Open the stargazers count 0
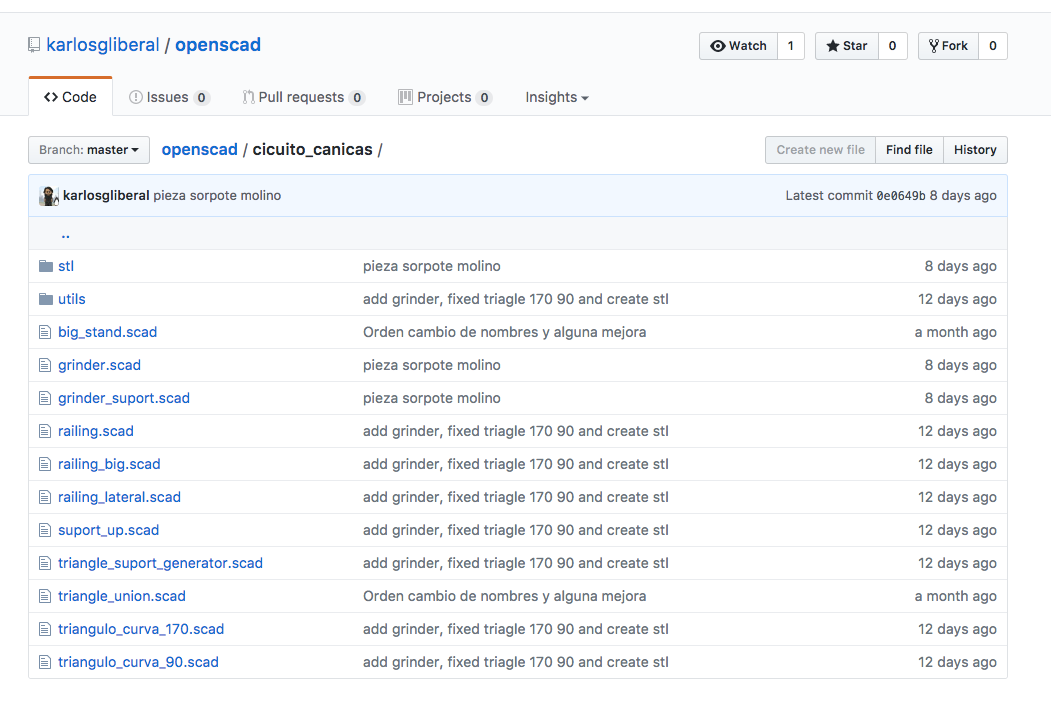This screenshot has width=1051, height=704. [893, 46]
